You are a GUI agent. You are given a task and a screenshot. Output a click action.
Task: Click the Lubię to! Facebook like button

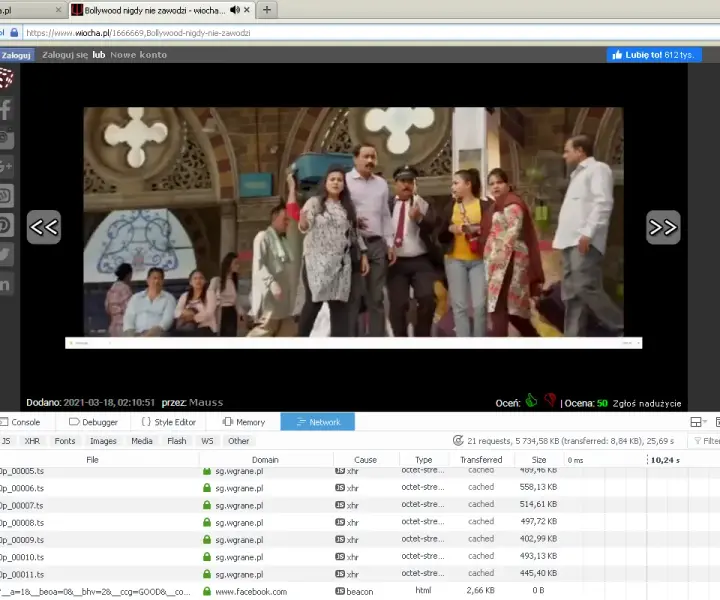point(654,55)
